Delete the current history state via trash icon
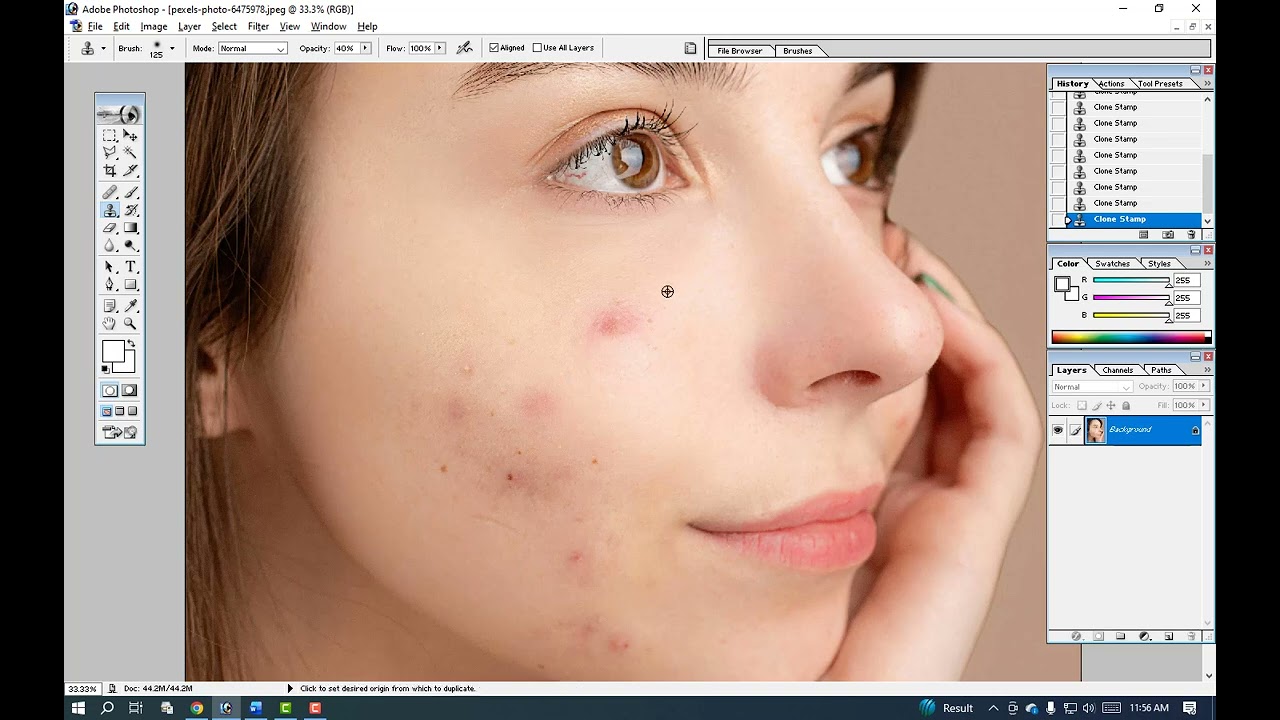This screenshot has height=720, width=1280. coord(1191,235)
